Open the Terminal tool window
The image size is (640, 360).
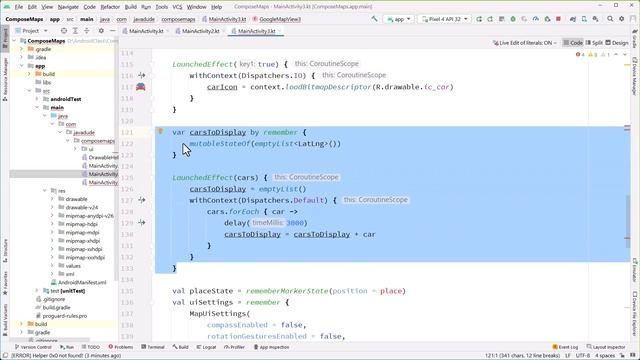(153, 347)
